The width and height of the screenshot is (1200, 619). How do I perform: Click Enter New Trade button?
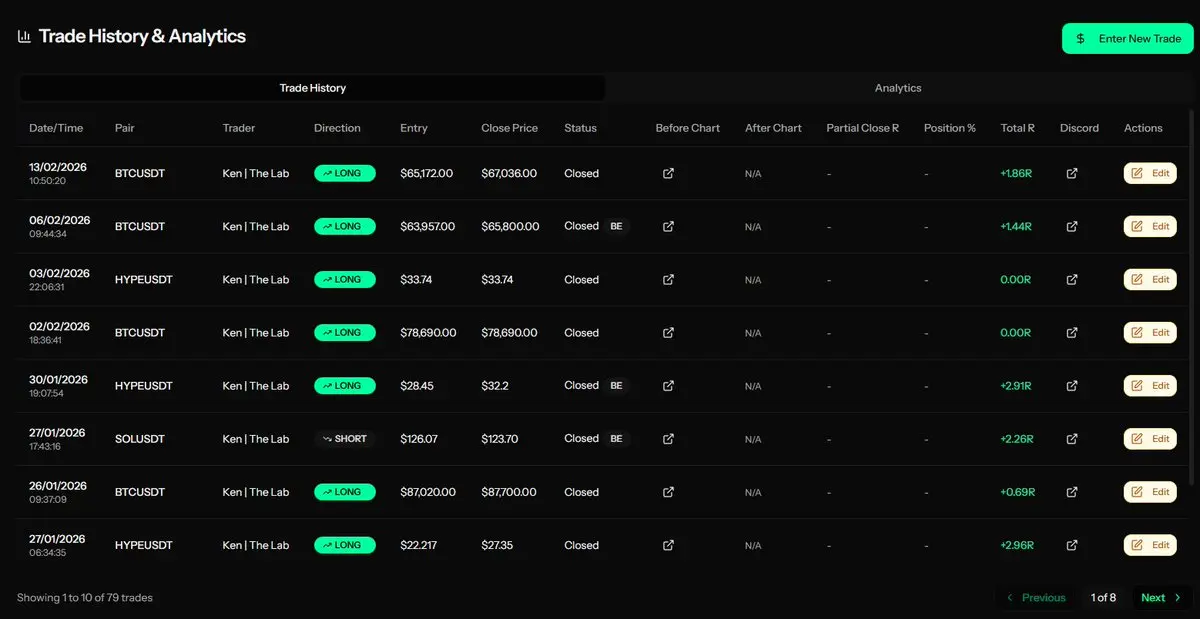1127,39
